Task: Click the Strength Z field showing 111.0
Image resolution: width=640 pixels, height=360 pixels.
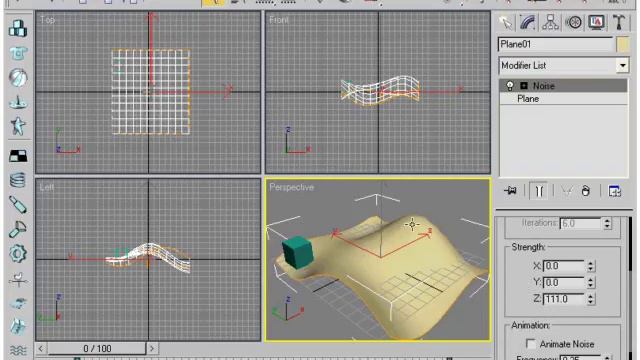Action: point(564,299)
